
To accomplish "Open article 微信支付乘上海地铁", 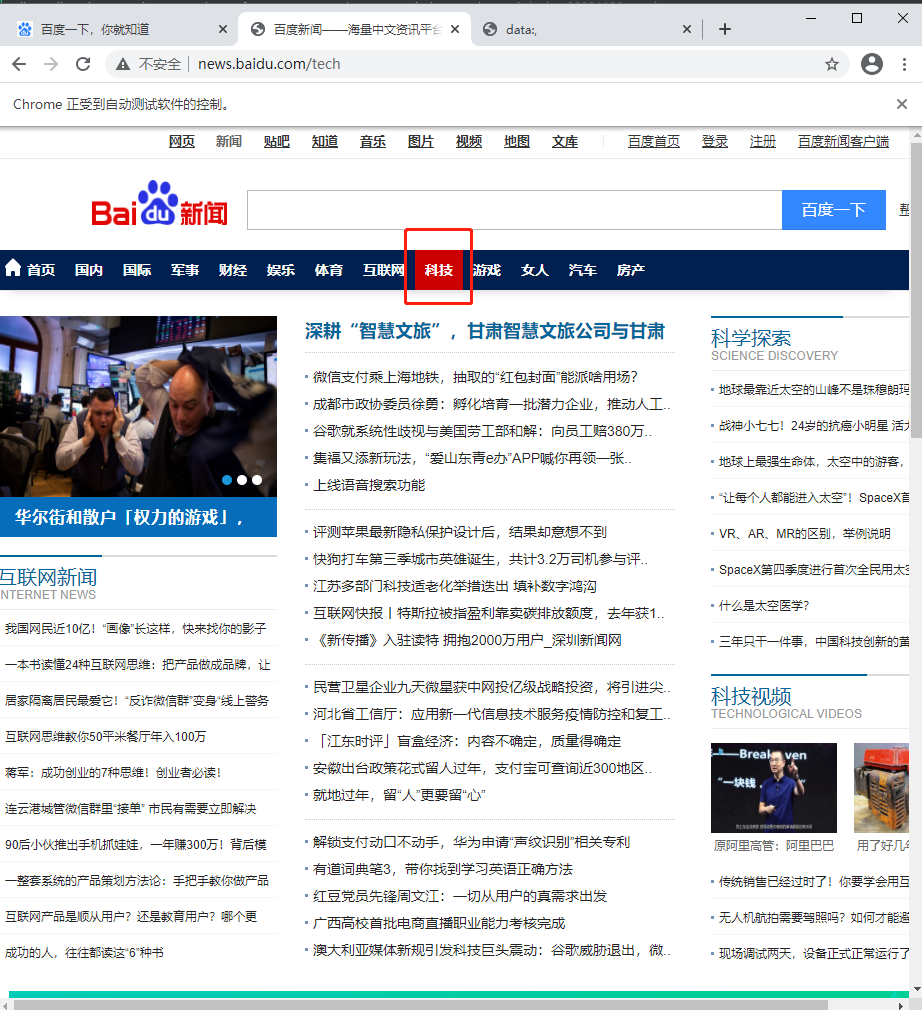I will 475,377.
